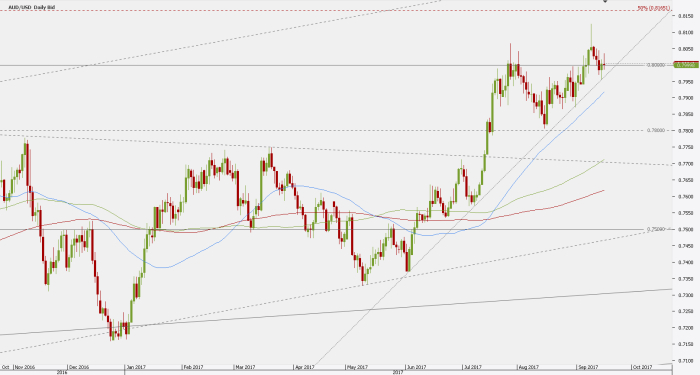
Task: Click the 2016 year label on time axis
Action: tap(62, 372)
